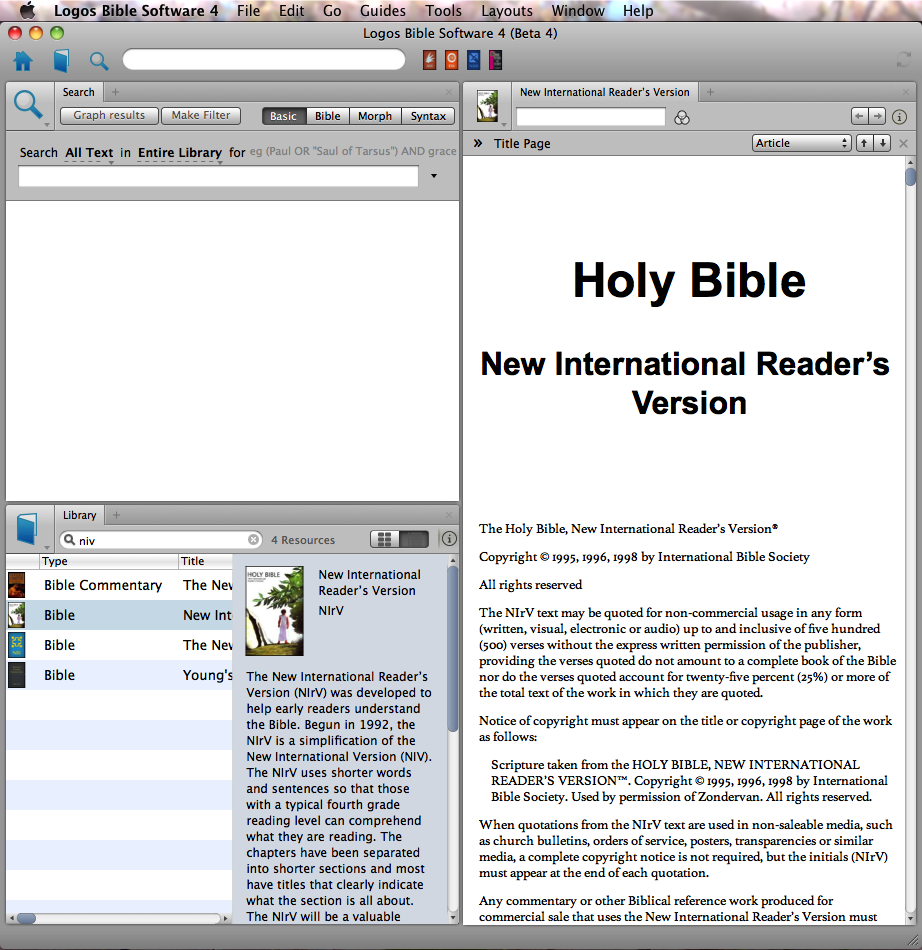Image resolution: width=922 pixels, height=950 pixels.
Task: Click the Search magnifier icon in toolbar
Action: click(99, 61)
